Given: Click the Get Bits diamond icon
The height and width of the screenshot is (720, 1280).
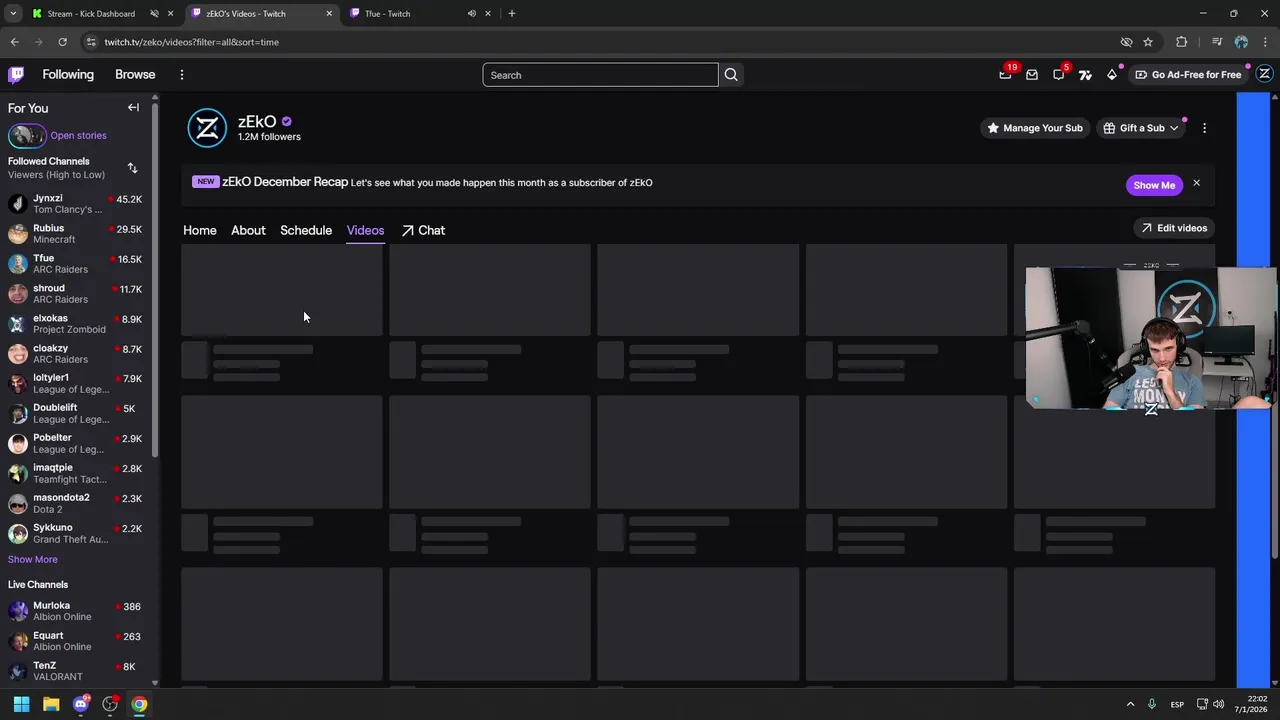Looking at the screenshot, I should (x=1112, y=74).
